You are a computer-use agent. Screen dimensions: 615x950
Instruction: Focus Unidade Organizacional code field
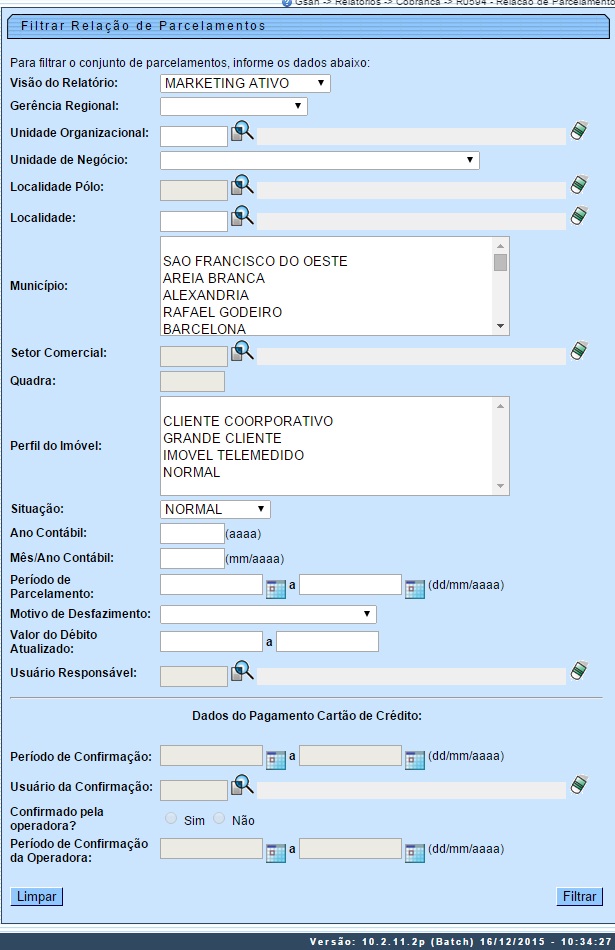click(194, 136)
